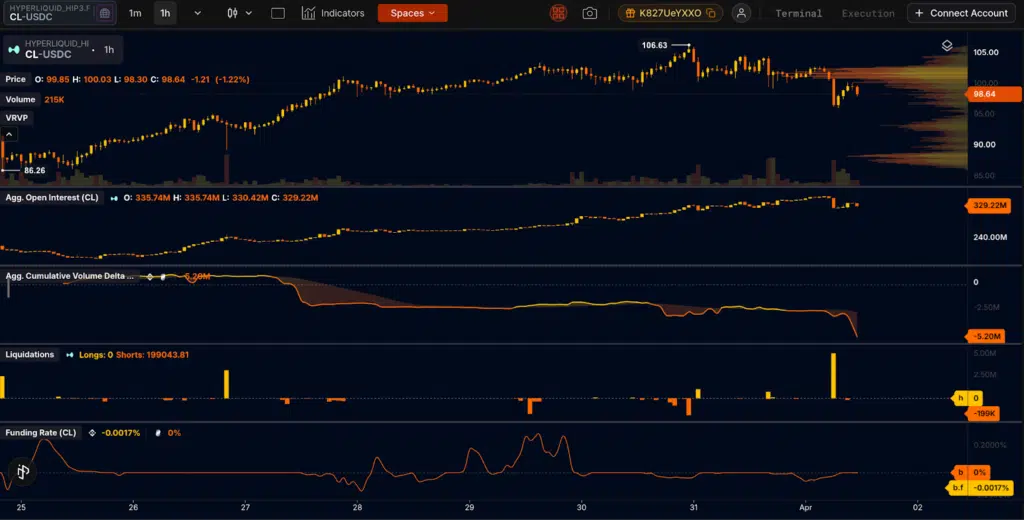Switch to the Execution tab
The width and height of the screenshot is (1024, 520).
point(867,13)
